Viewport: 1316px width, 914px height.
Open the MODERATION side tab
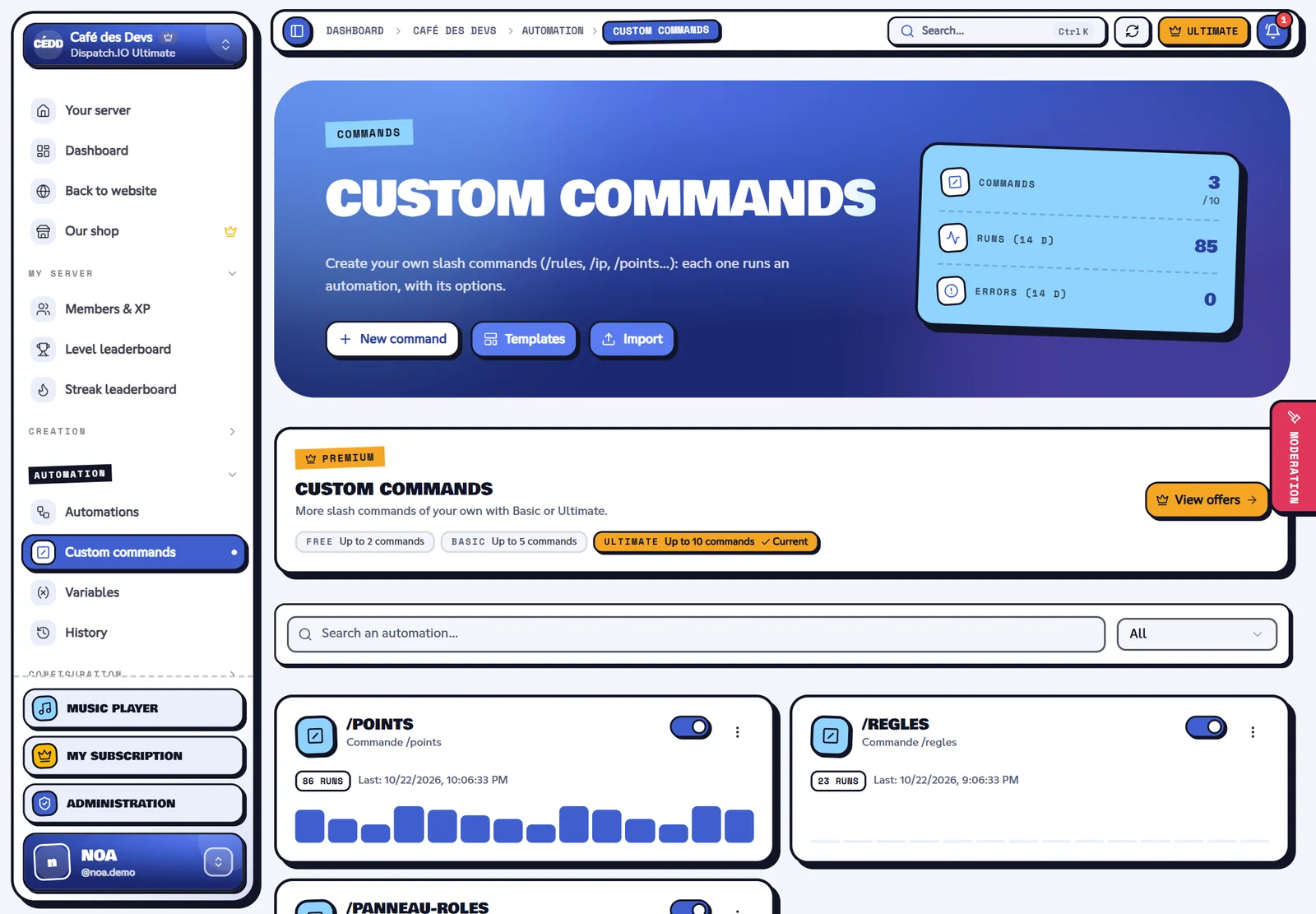point(1293,457)
